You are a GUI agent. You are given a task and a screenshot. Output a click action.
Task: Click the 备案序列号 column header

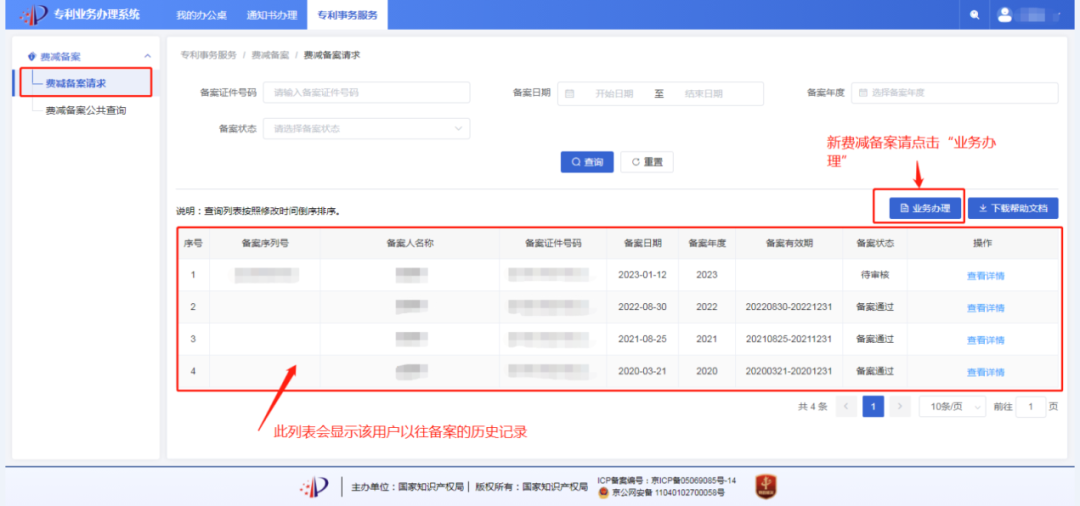click(265, 243)
